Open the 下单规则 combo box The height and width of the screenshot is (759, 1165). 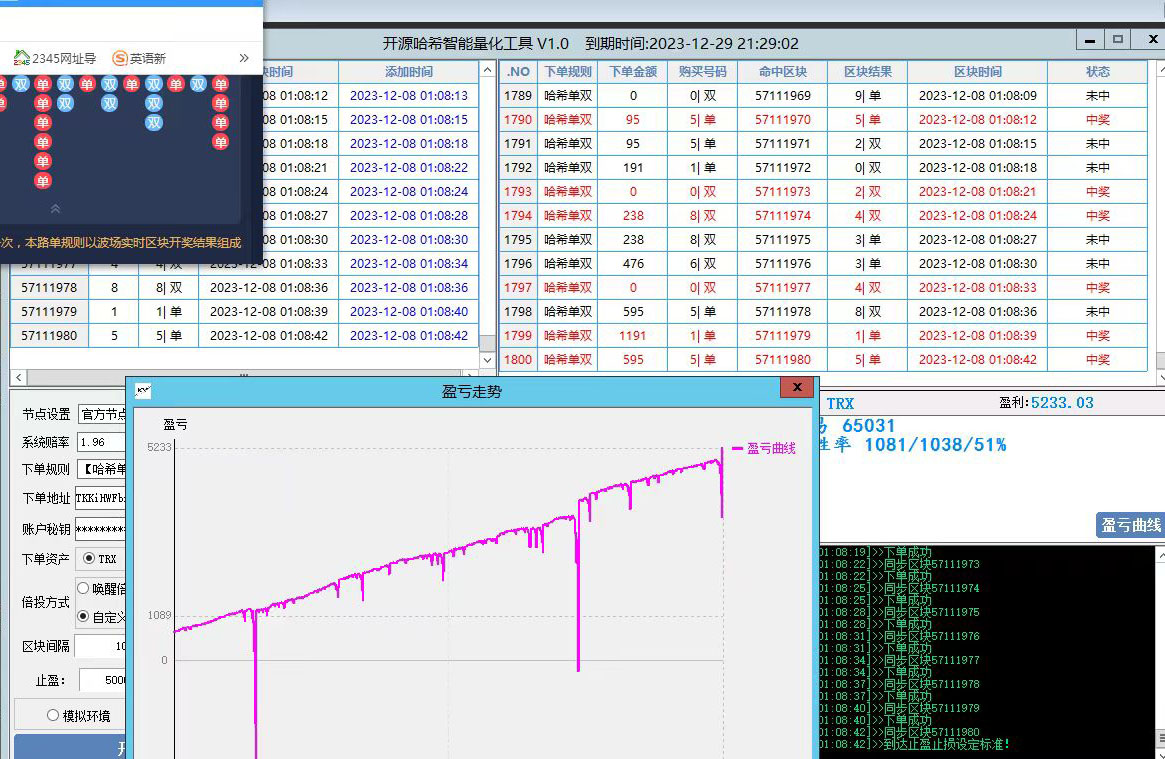click(x=101, y=469)
